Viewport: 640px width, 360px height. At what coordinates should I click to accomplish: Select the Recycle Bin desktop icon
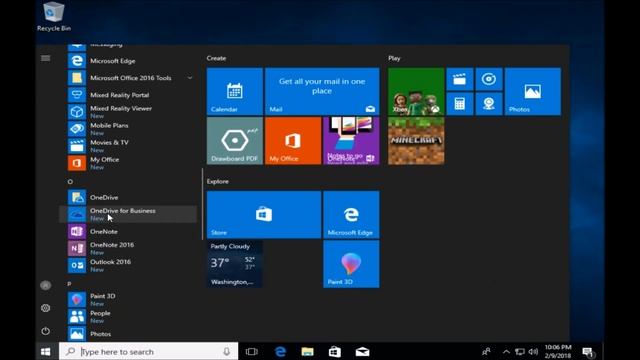54,17
